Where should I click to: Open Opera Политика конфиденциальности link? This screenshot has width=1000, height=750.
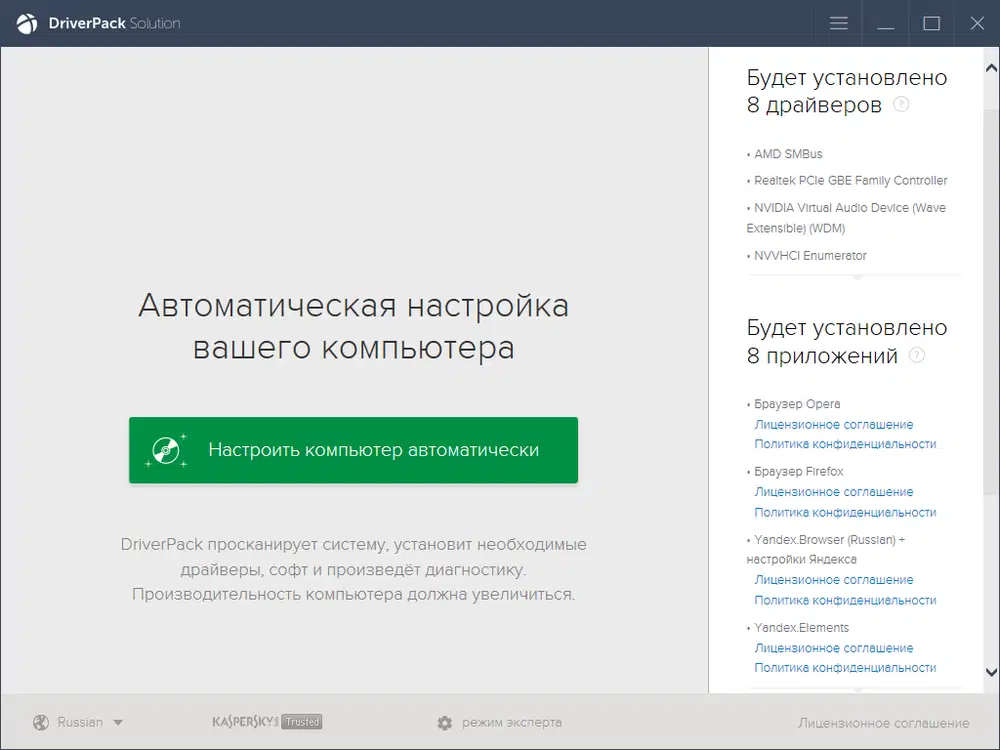click(x=845, y=445)
